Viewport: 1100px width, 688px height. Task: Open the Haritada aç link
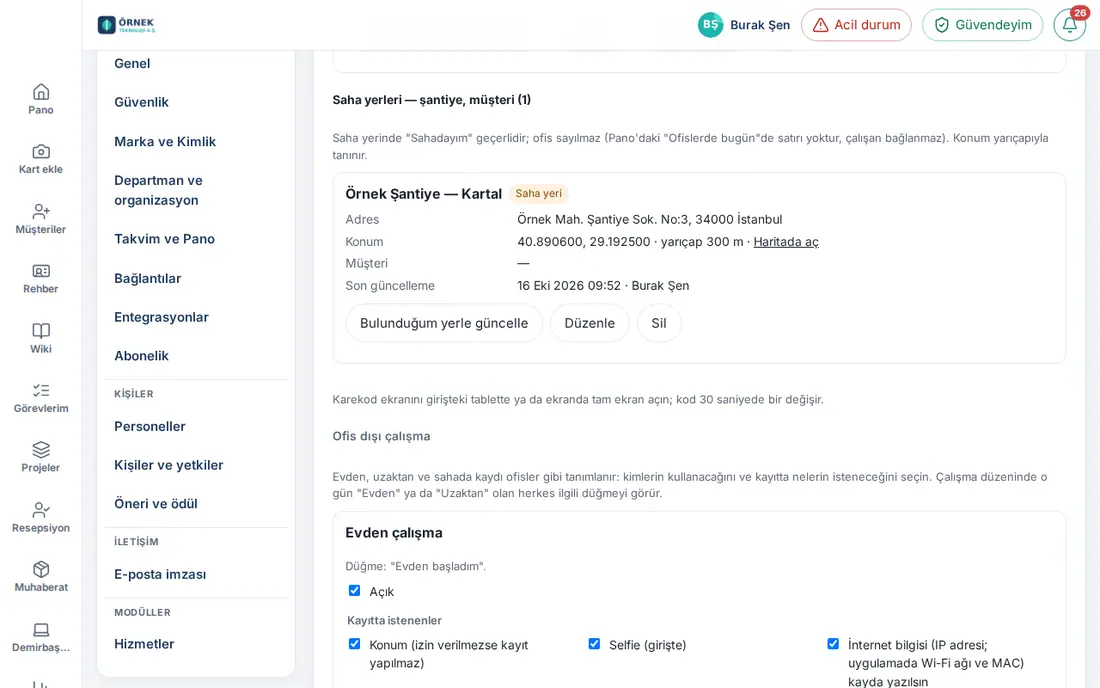(786, 242)
